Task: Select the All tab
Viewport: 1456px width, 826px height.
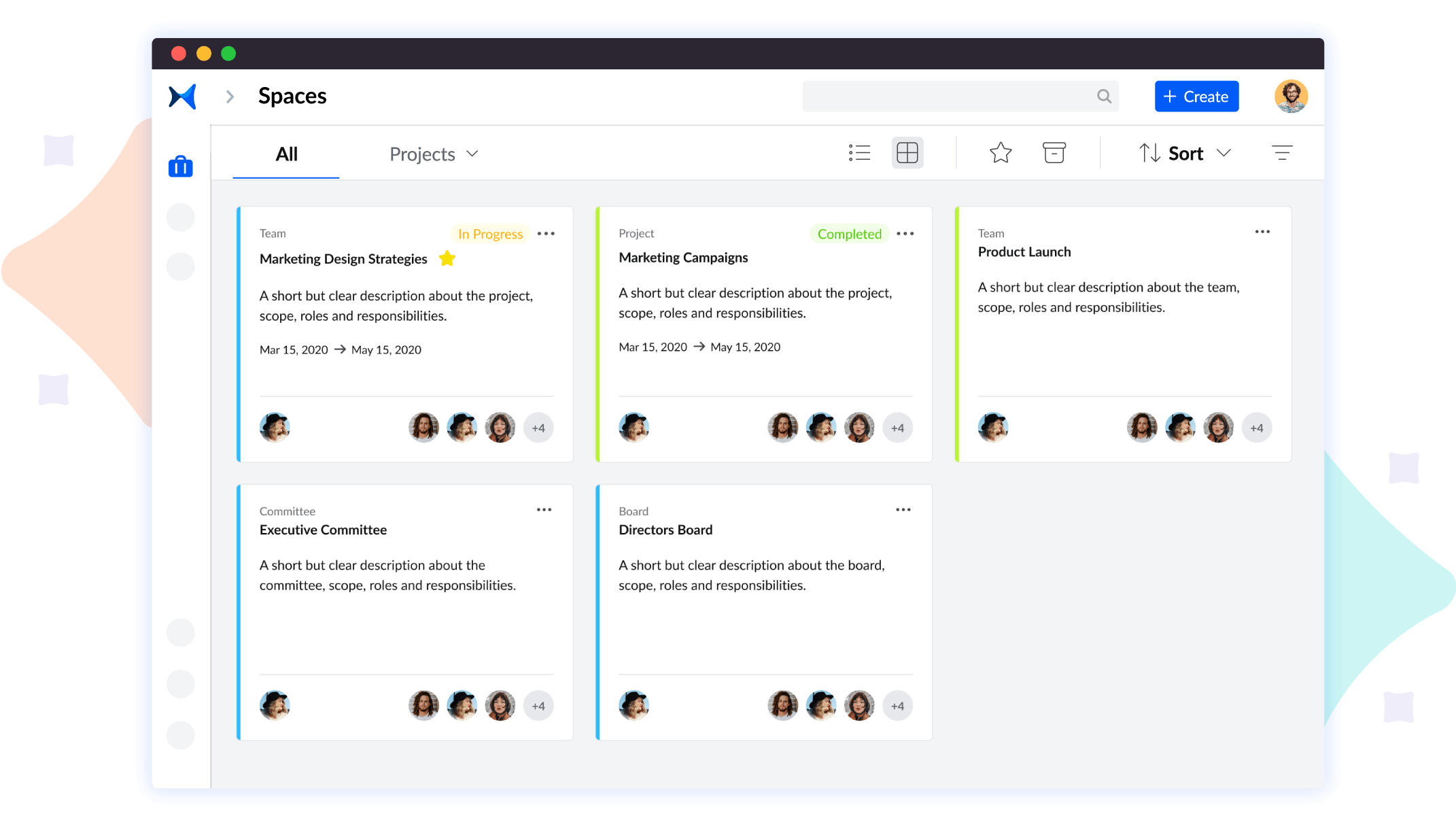Action: click(x=286, y=154)
